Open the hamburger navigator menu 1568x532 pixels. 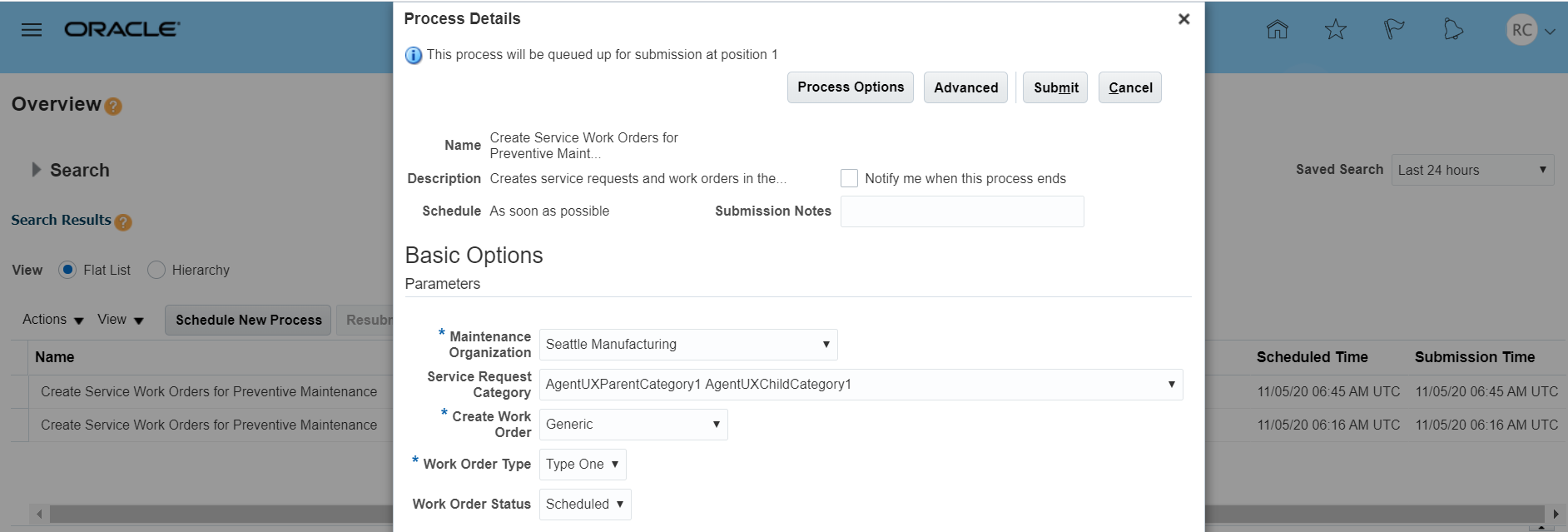[x=32, y=30]
